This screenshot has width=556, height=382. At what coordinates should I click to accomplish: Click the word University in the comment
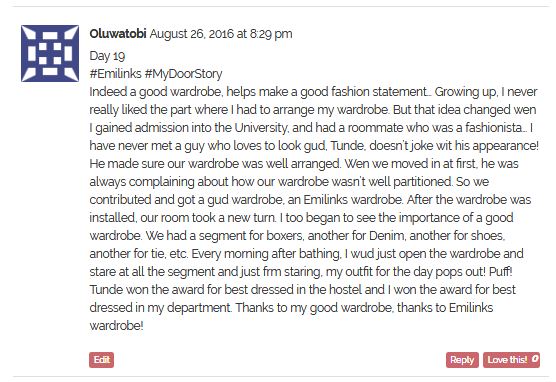(x=260, y=128)
